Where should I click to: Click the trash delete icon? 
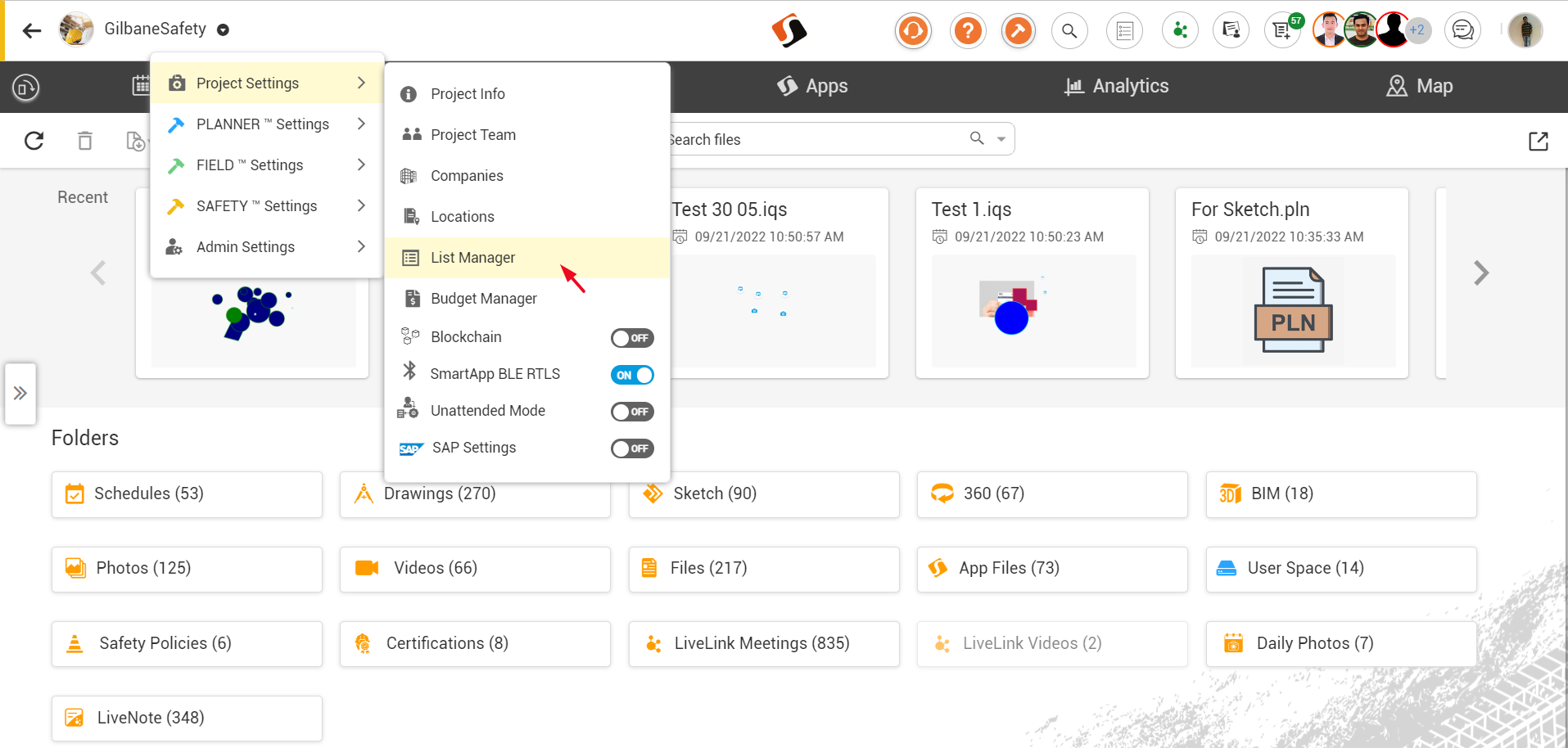[x=85, y=141]
